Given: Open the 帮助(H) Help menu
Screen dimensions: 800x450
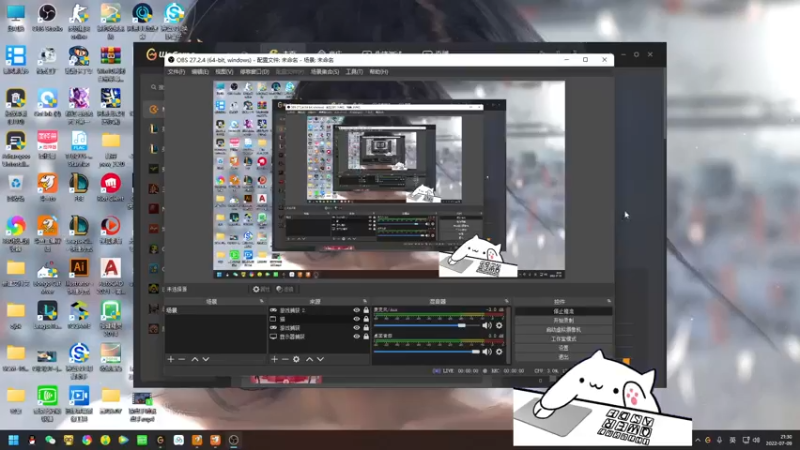Looking at the screenshot, I should (x=379, y=72).
